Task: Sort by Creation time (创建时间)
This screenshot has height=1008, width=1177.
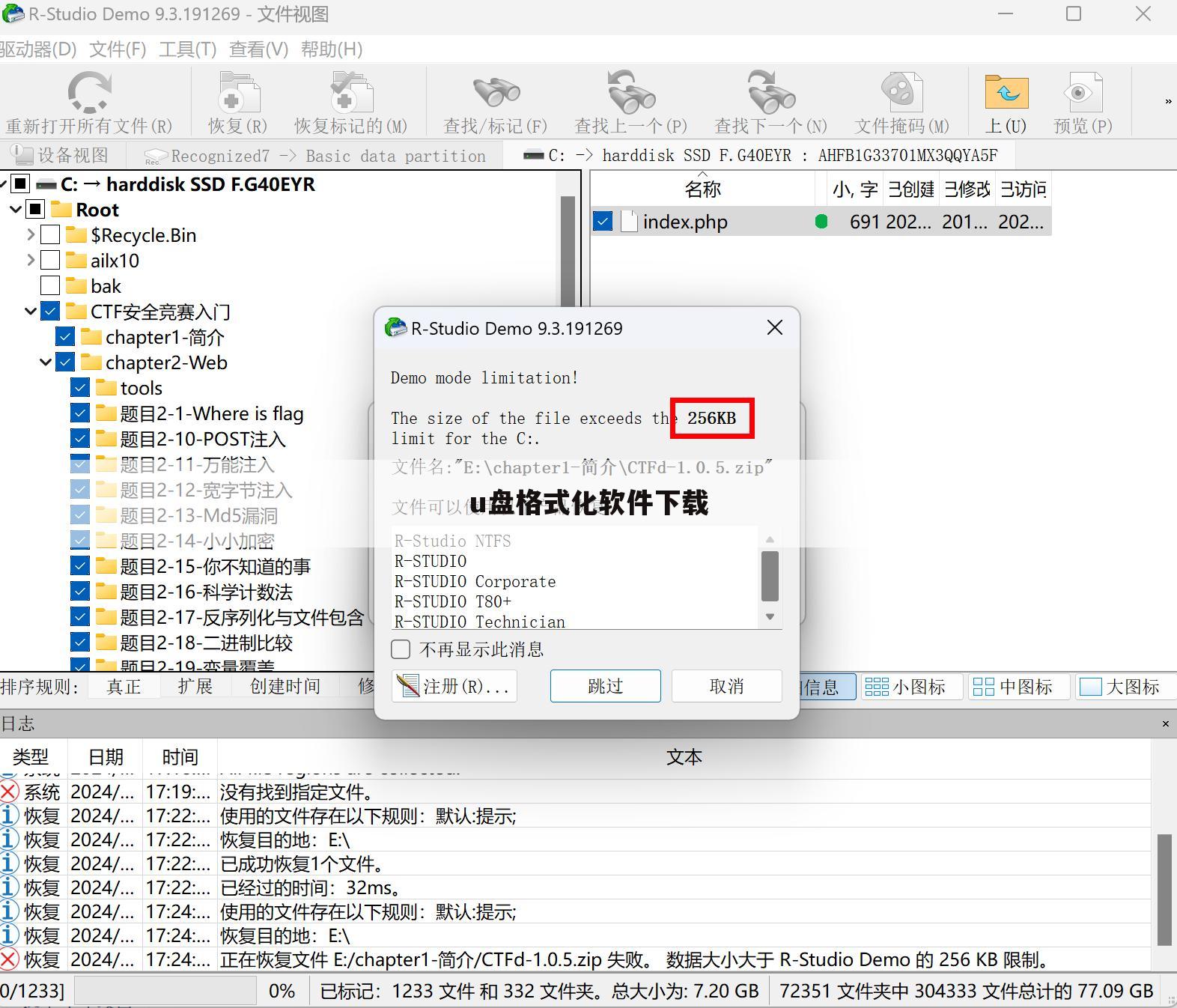Action: pos(285,687)
